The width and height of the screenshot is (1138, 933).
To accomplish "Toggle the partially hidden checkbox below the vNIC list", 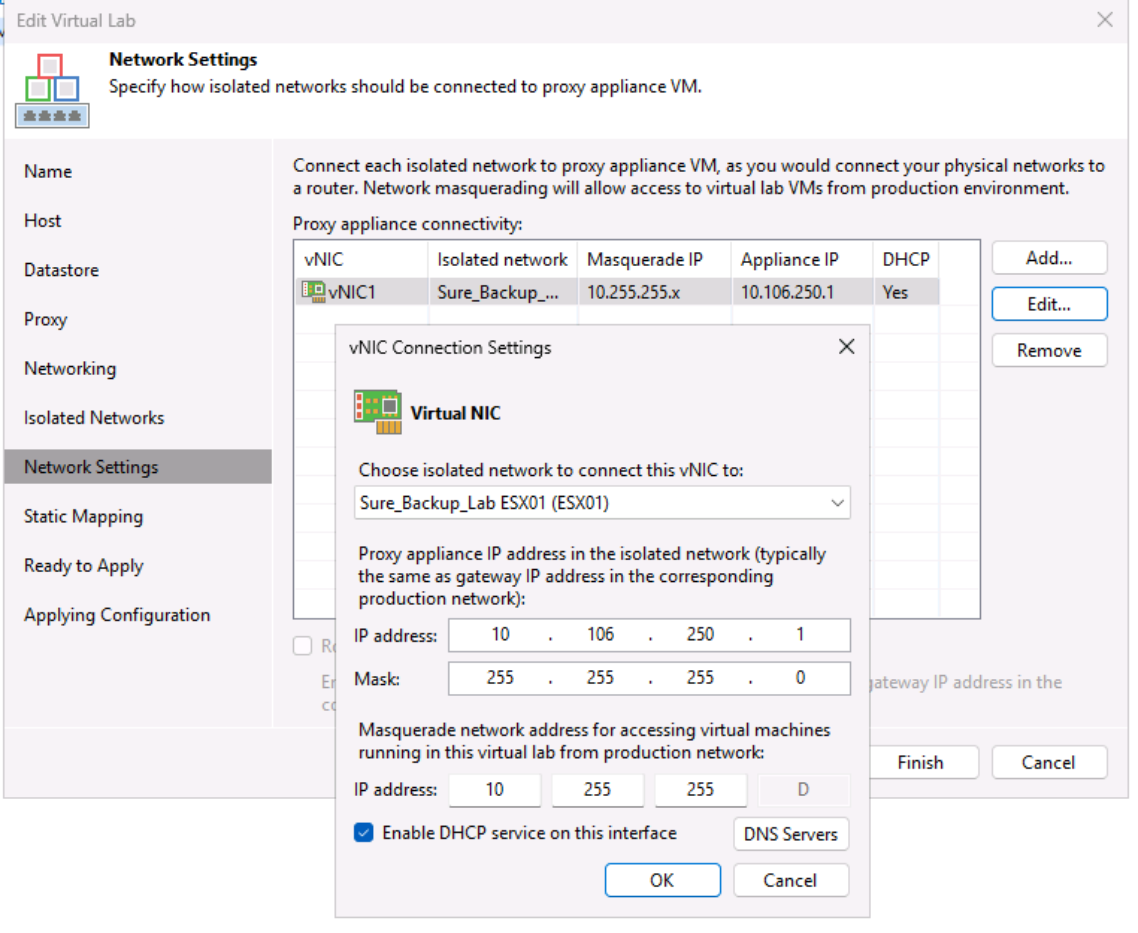I will (x=303, y=646).
